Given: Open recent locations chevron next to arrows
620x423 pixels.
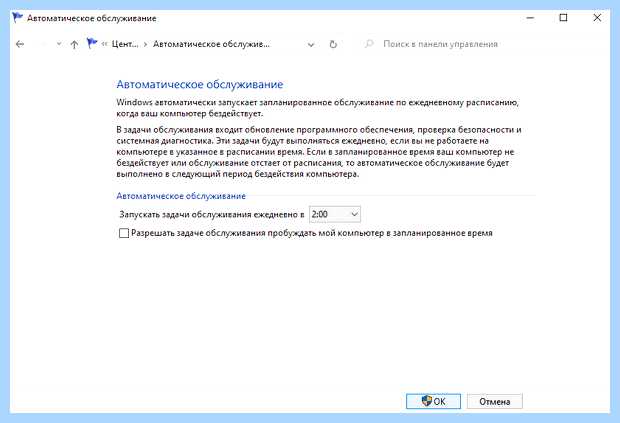Looking at the screenshot, I should (x=59, y=44).
